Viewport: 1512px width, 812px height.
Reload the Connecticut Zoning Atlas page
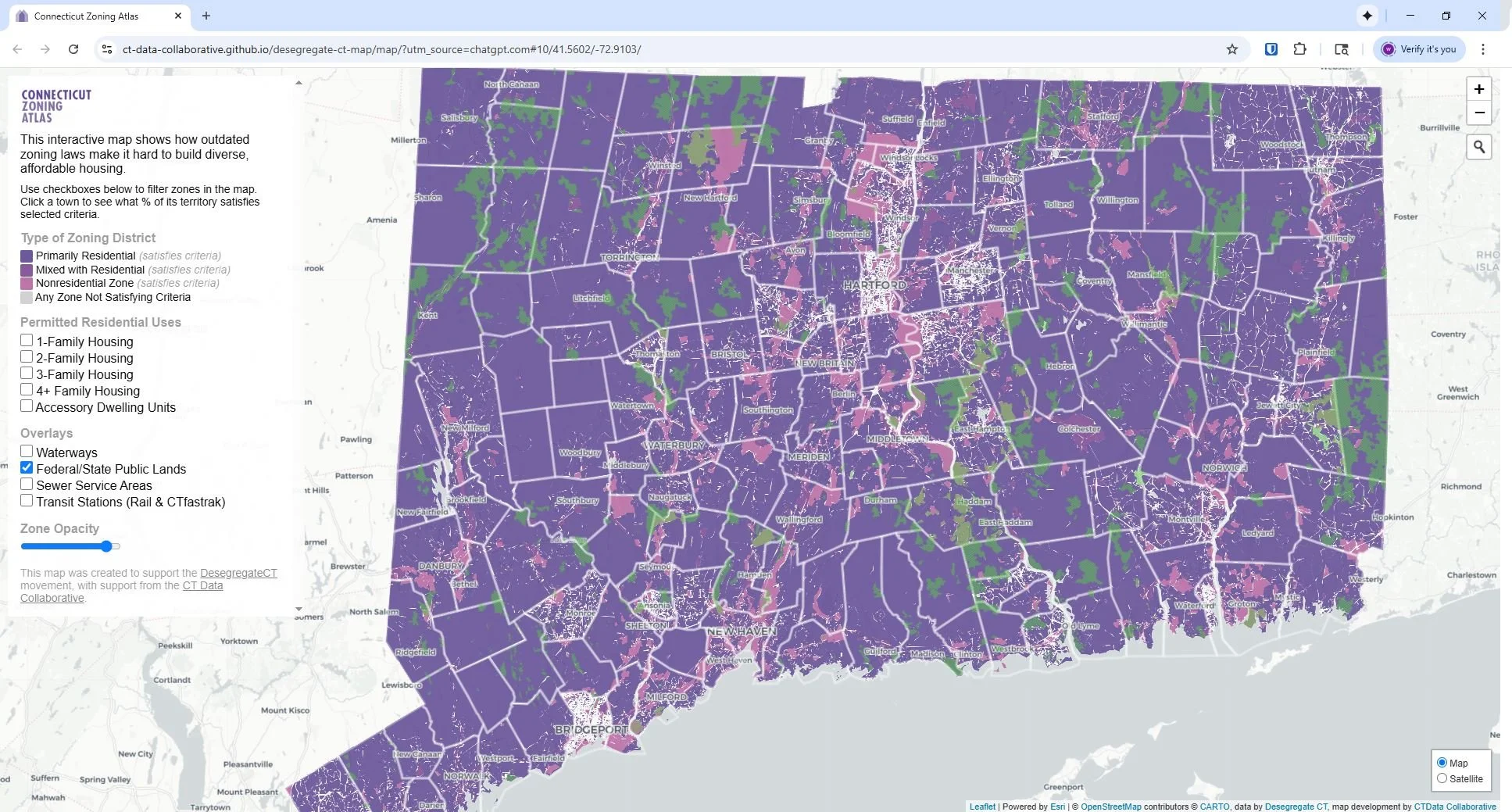(73, 49)
